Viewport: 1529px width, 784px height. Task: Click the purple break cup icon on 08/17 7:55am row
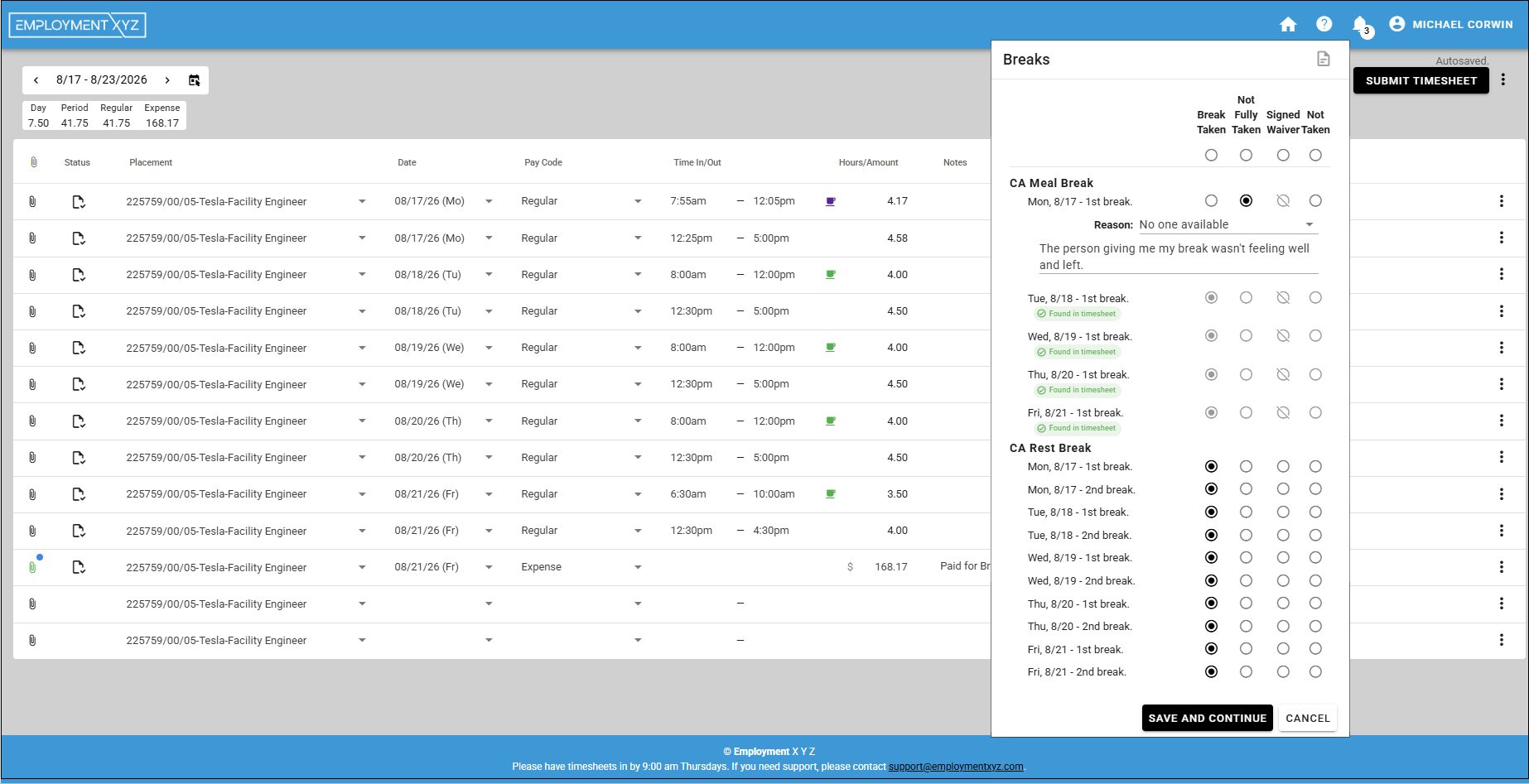pos(831,201)
